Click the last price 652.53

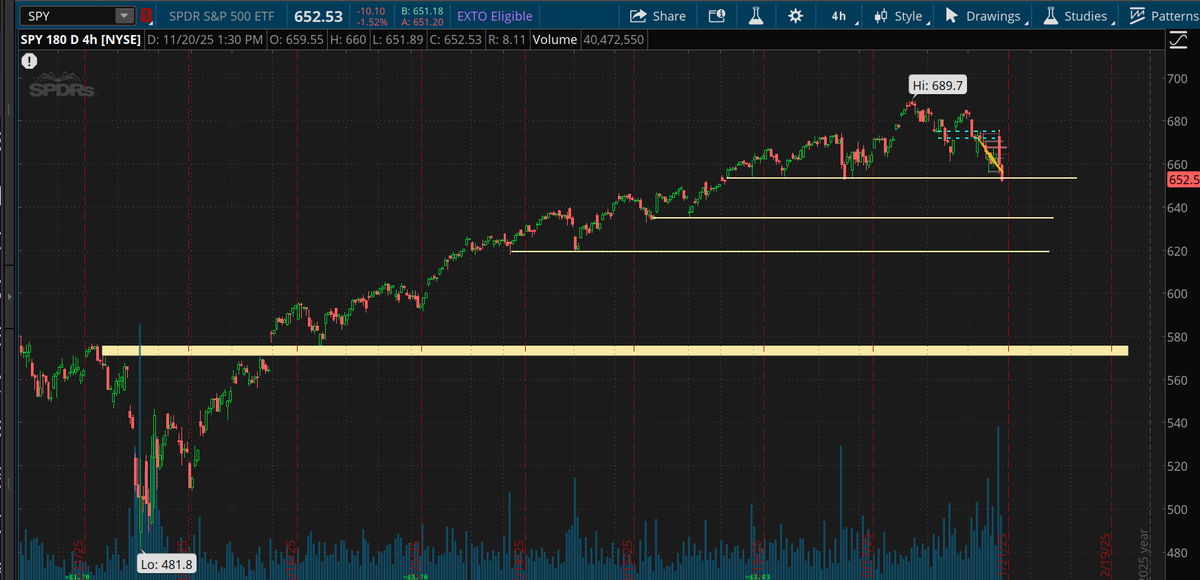317,16
